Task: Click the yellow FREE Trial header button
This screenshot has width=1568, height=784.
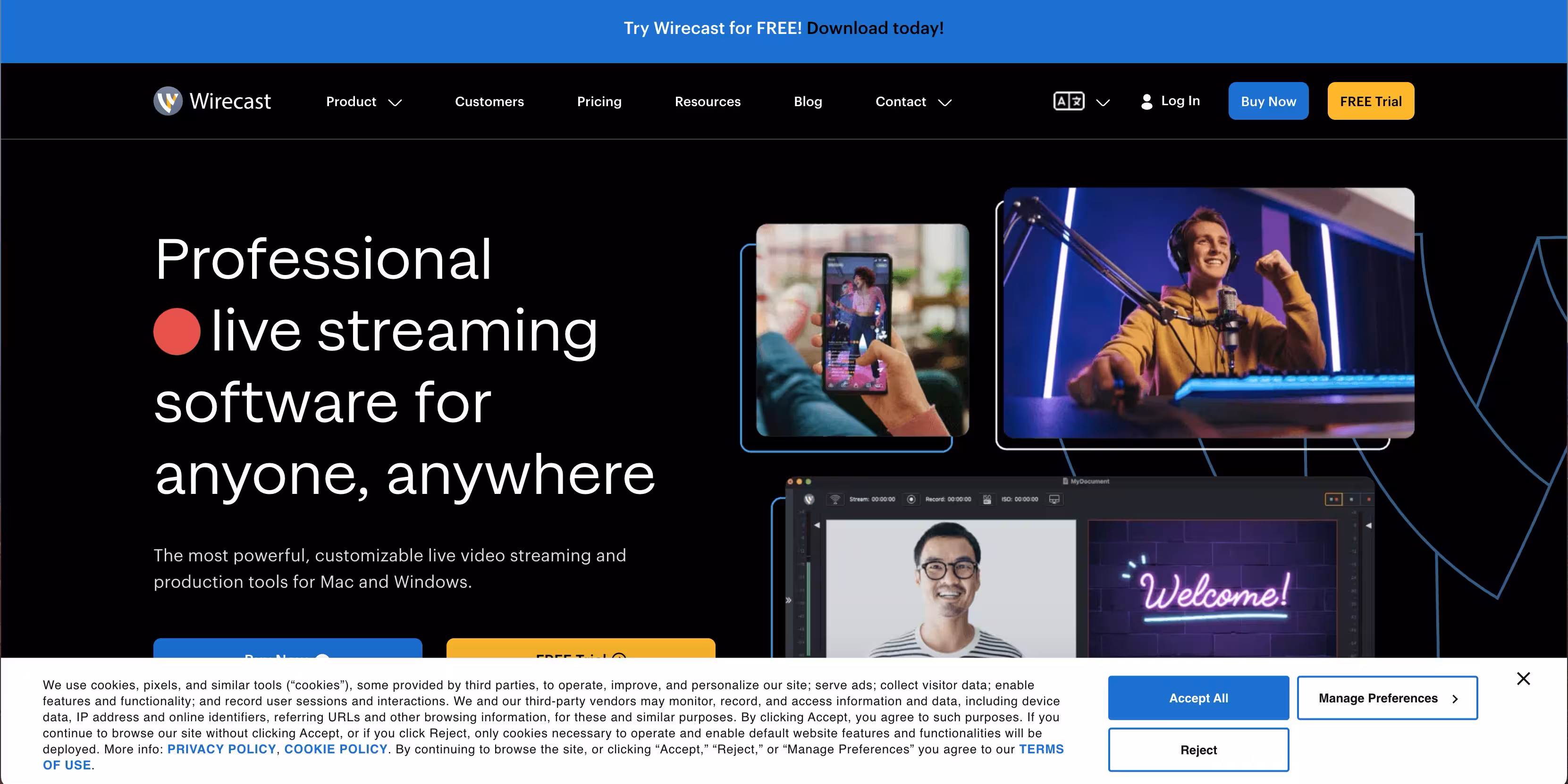Action: (x=1370, y=101)
